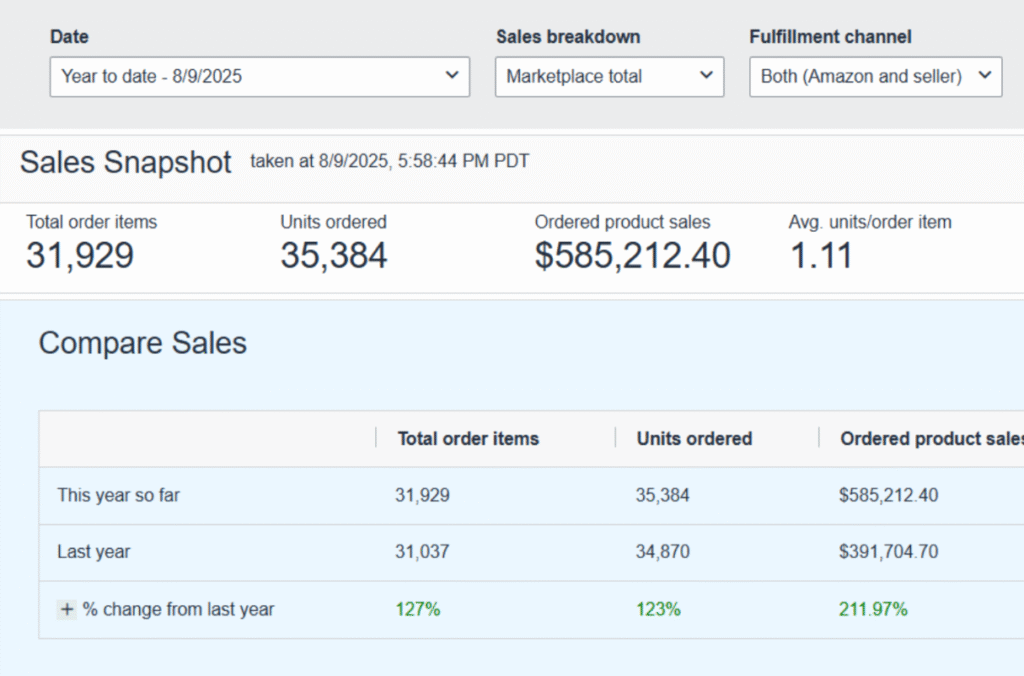Click the Sales Snapshot heading
The height and width of the screenshot is (676, 1024).
[126, 163]
